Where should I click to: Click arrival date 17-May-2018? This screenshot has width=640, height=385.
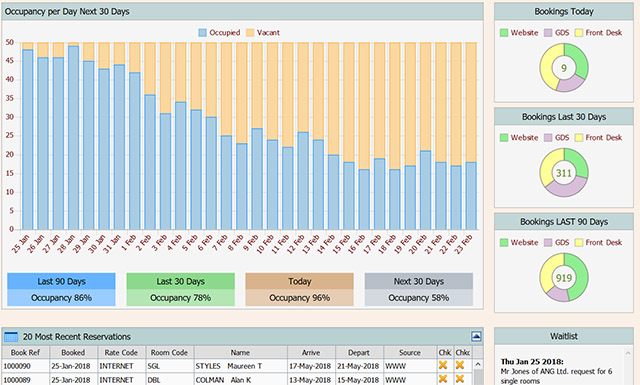click(x=310, y=366)
